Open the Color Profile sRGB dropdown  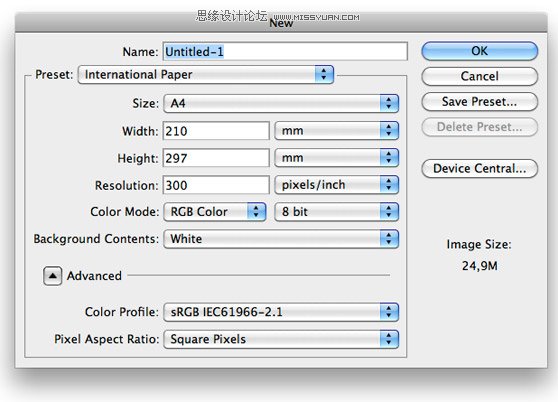(x=281, y=312)
